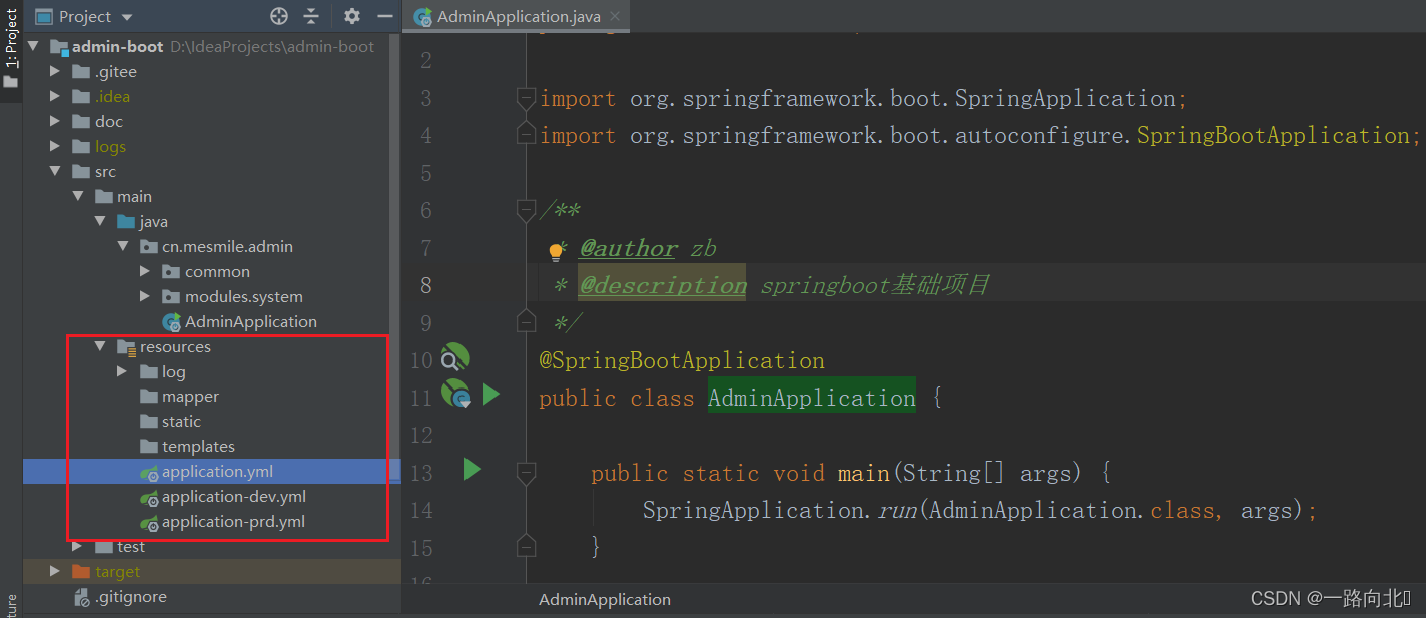Expand the .idea folder
This screenshot has height=618, width=1426.
tap(56, 97)
